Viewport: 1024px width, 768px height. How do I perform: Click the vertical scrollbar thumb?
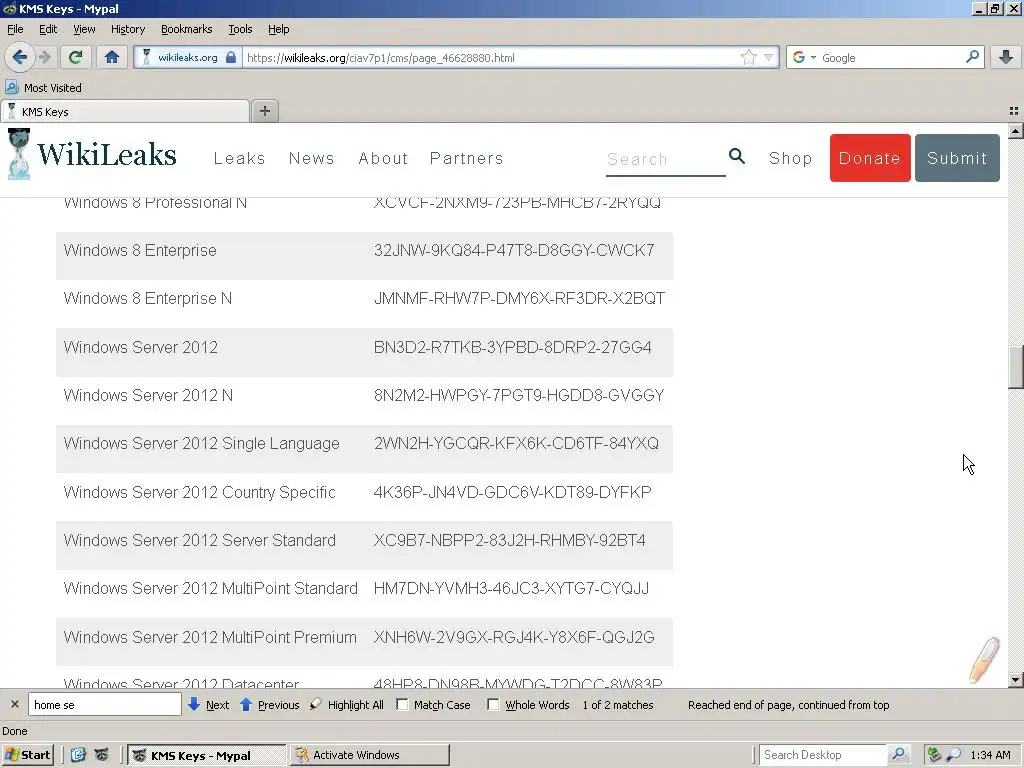pos(1015,367)
